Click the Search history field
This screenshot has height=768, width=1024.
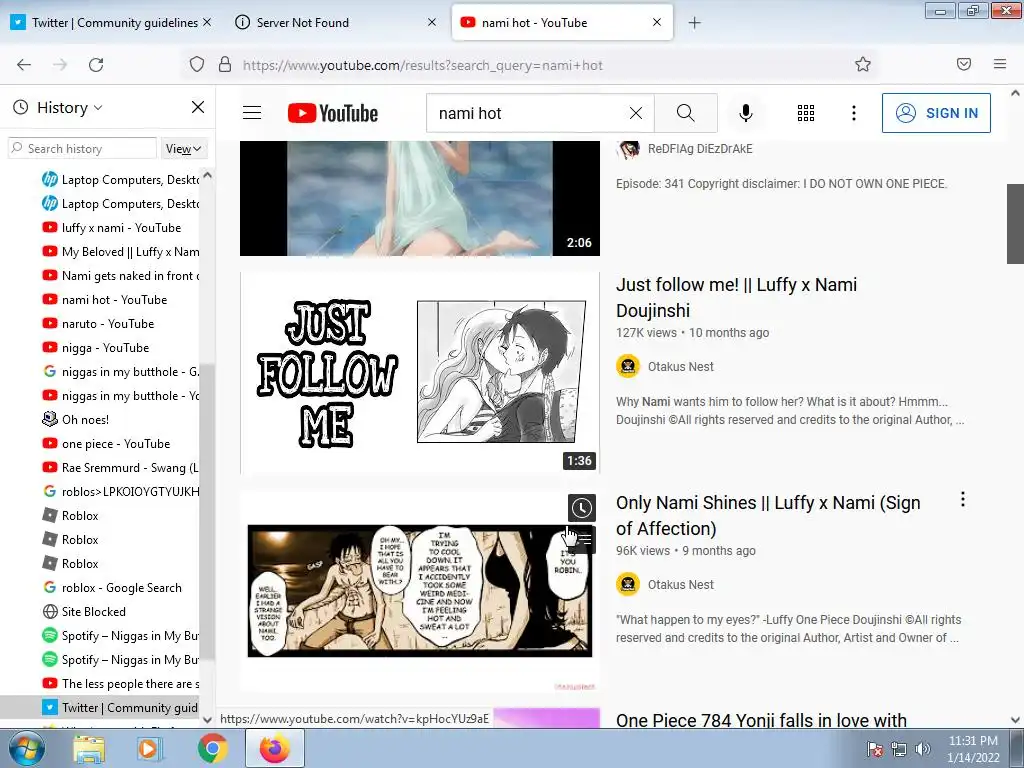[x=82, y=149]
